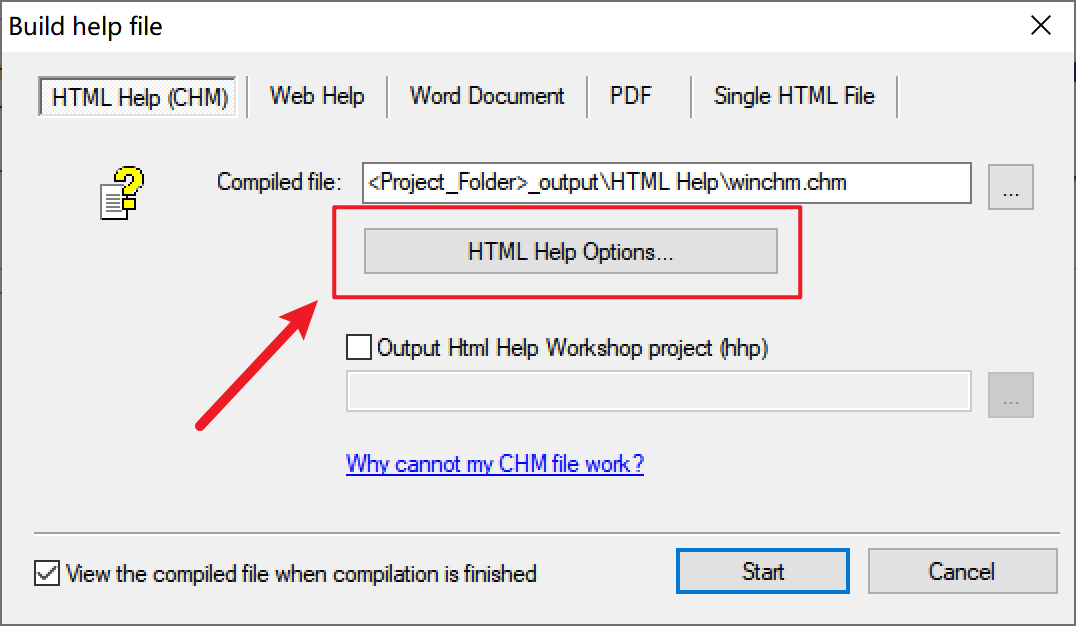
Task: Close the Build help file window
Action: click(x=1041, y=26)
